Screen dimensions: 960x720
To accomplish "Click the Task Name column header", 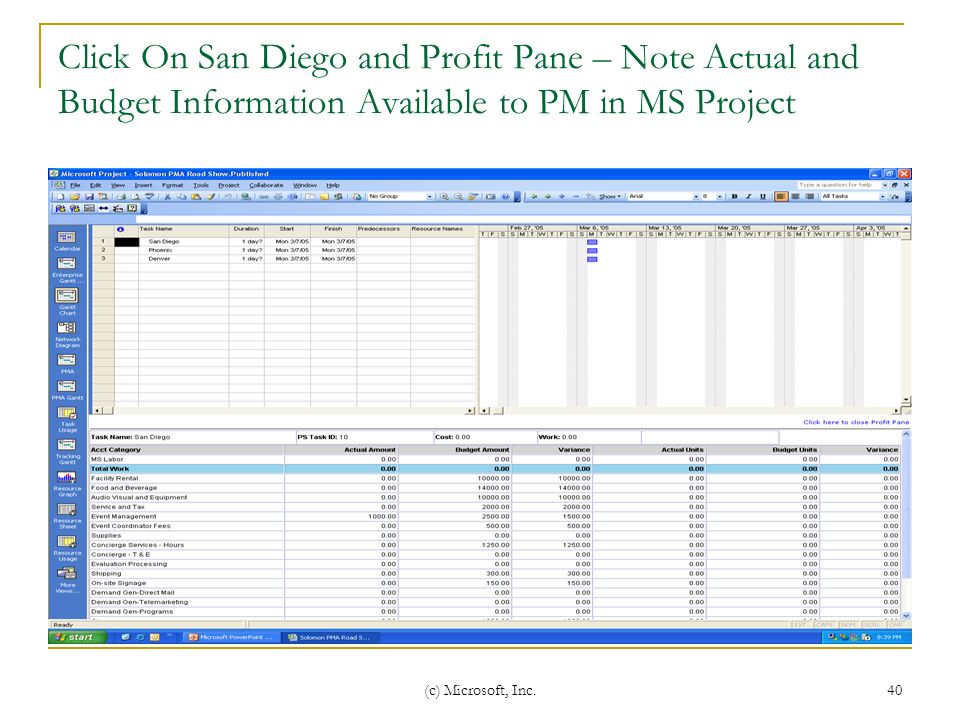I will [184, 229].
